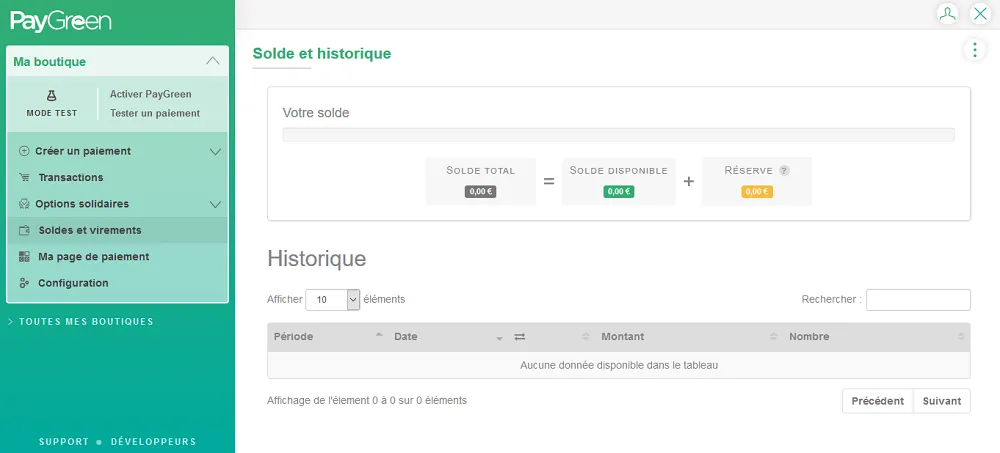Click the Transactions cart icon
The height and width of the screenshot is (453, 1000).
point(24,178)
